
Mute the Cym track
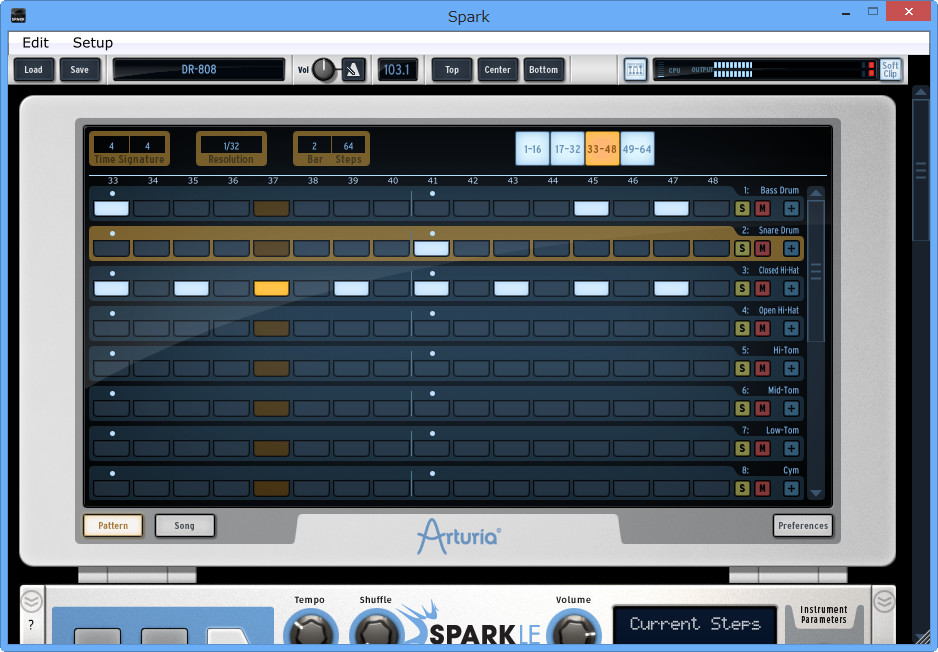pos(762,489)
